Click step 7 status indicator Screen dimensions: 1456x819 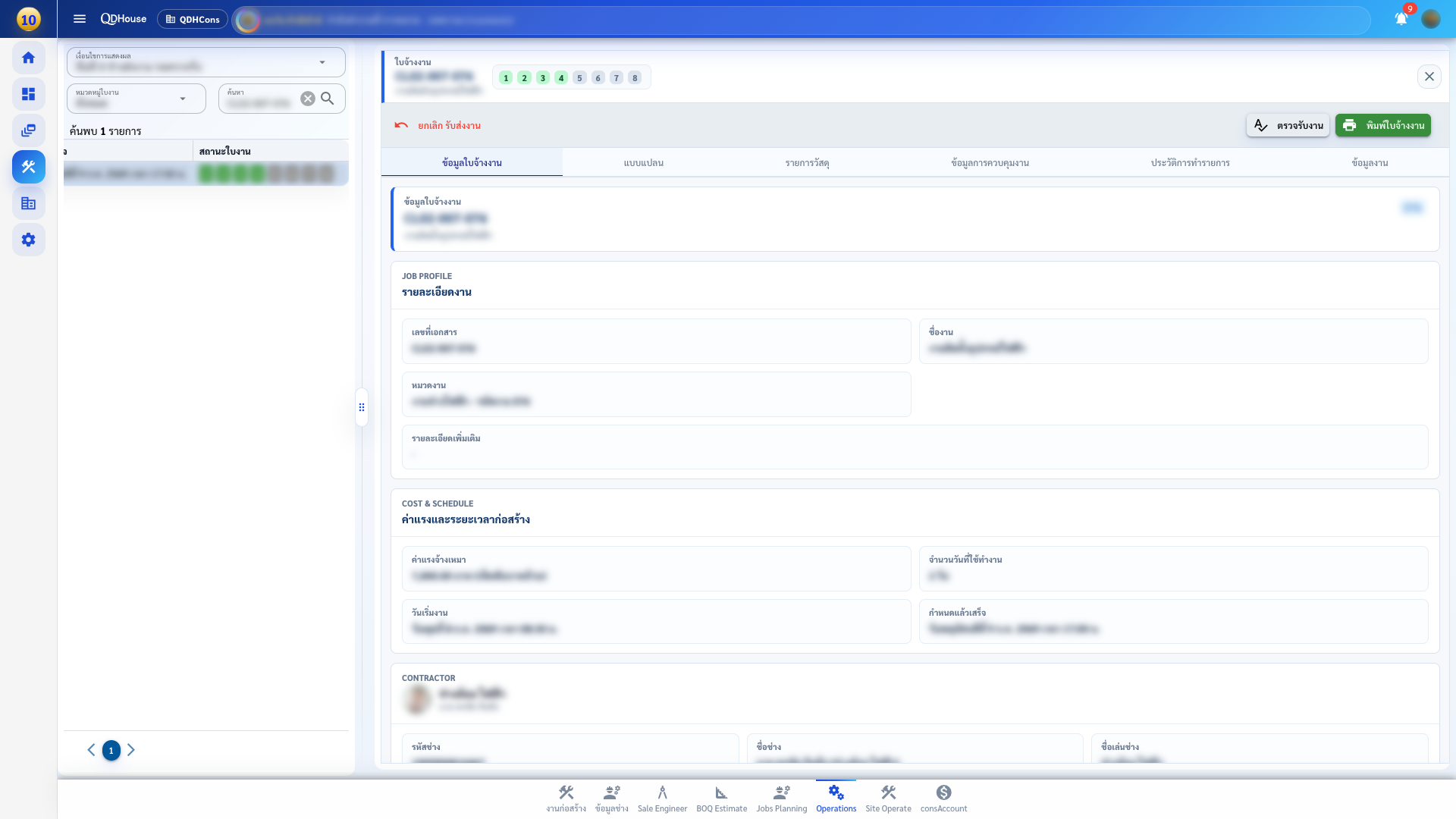pyautogui.click(x=617, y=77)
